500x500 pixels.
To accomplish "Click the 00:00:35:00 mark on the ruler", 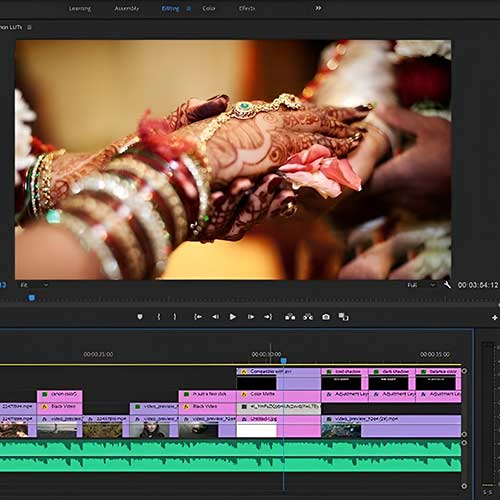I will [x=435, y=354].
